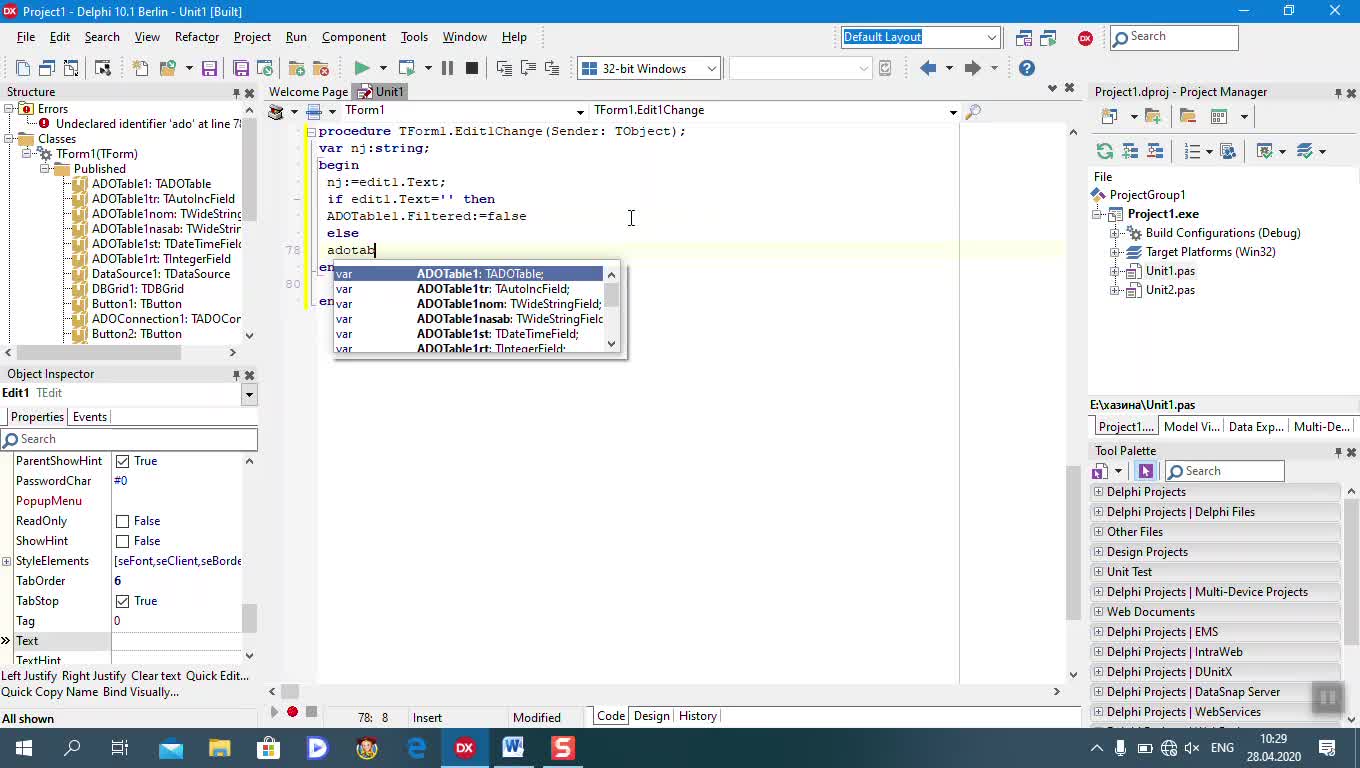Click the red DX icon in top toolbar
Viewport: 1360px width, 768px height.
(x=1085, y=38)
